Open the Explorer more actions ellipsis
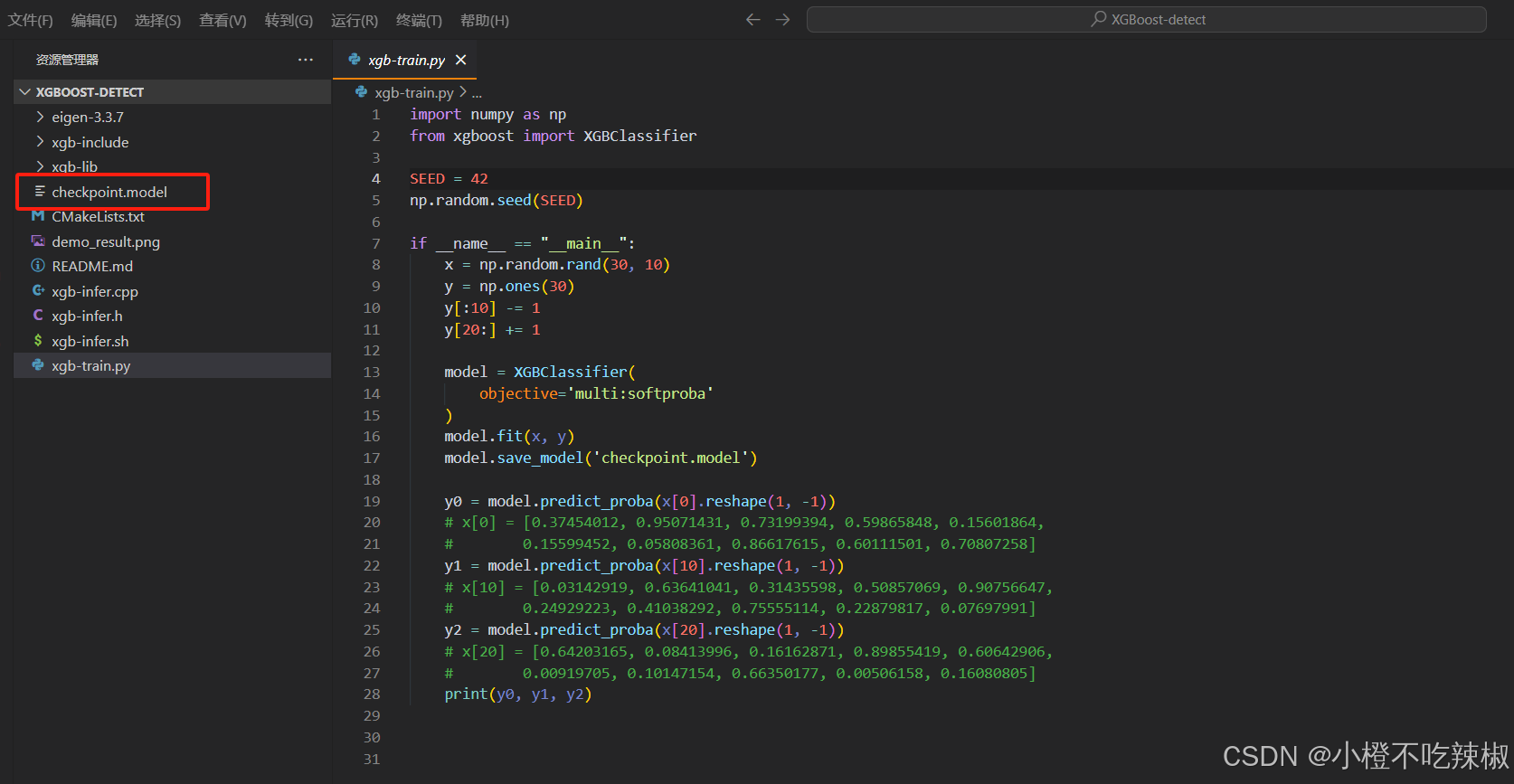 (306, 60)
